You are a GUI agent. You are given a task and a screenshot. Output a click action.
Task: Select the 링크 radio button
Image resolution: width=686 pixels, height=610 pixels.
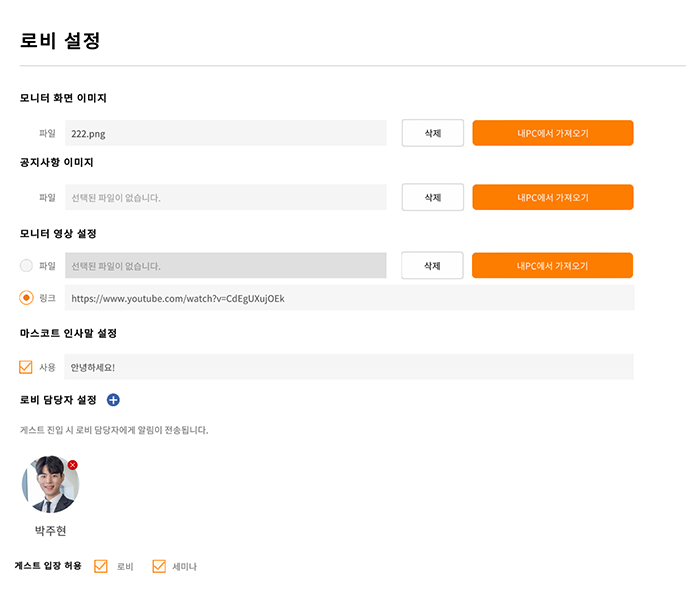(26, 298)
